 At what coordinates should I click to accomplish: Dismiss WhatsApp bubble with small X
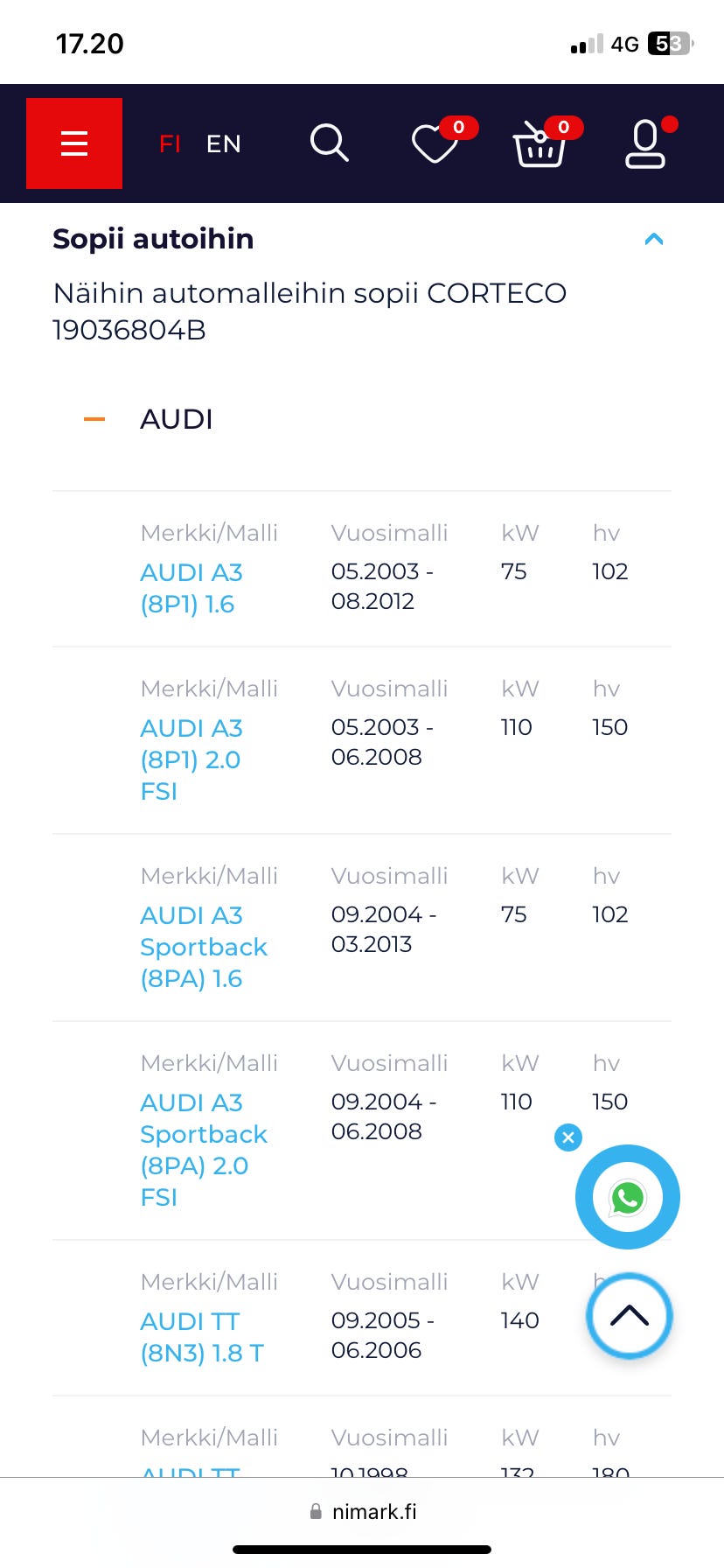pos(568,1137)
